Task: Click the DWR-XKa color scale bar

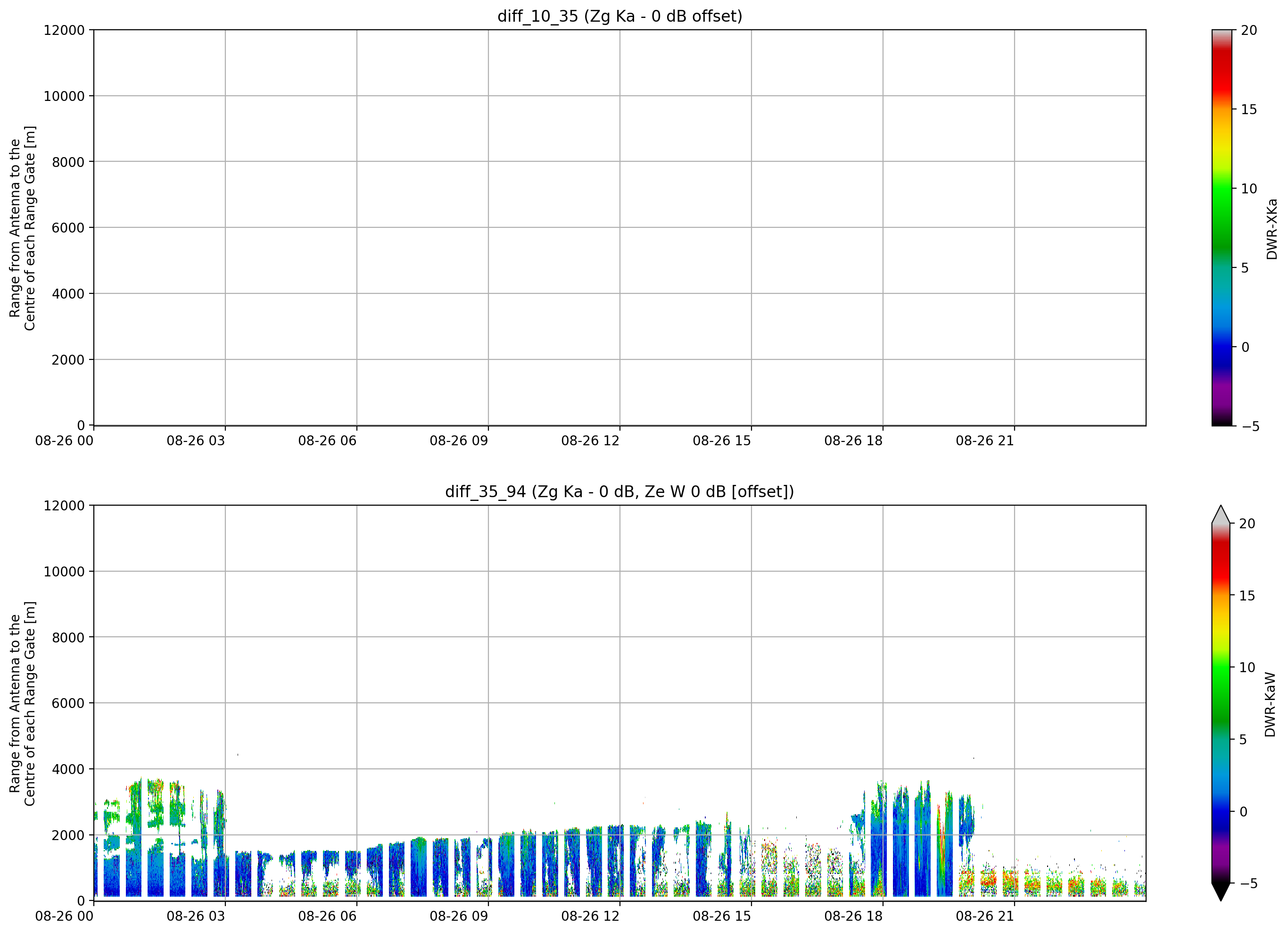Action: click(1222, 227)
